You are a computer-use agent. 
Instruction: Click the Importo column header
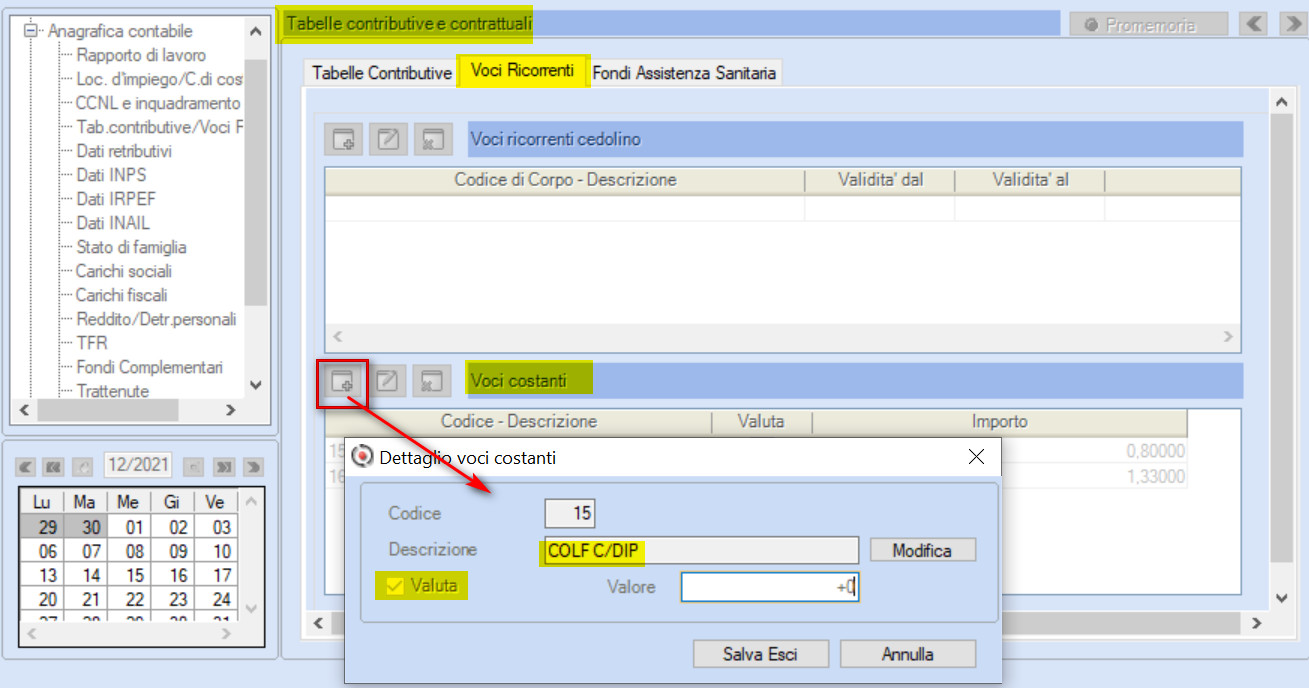[x=999, y=422]
